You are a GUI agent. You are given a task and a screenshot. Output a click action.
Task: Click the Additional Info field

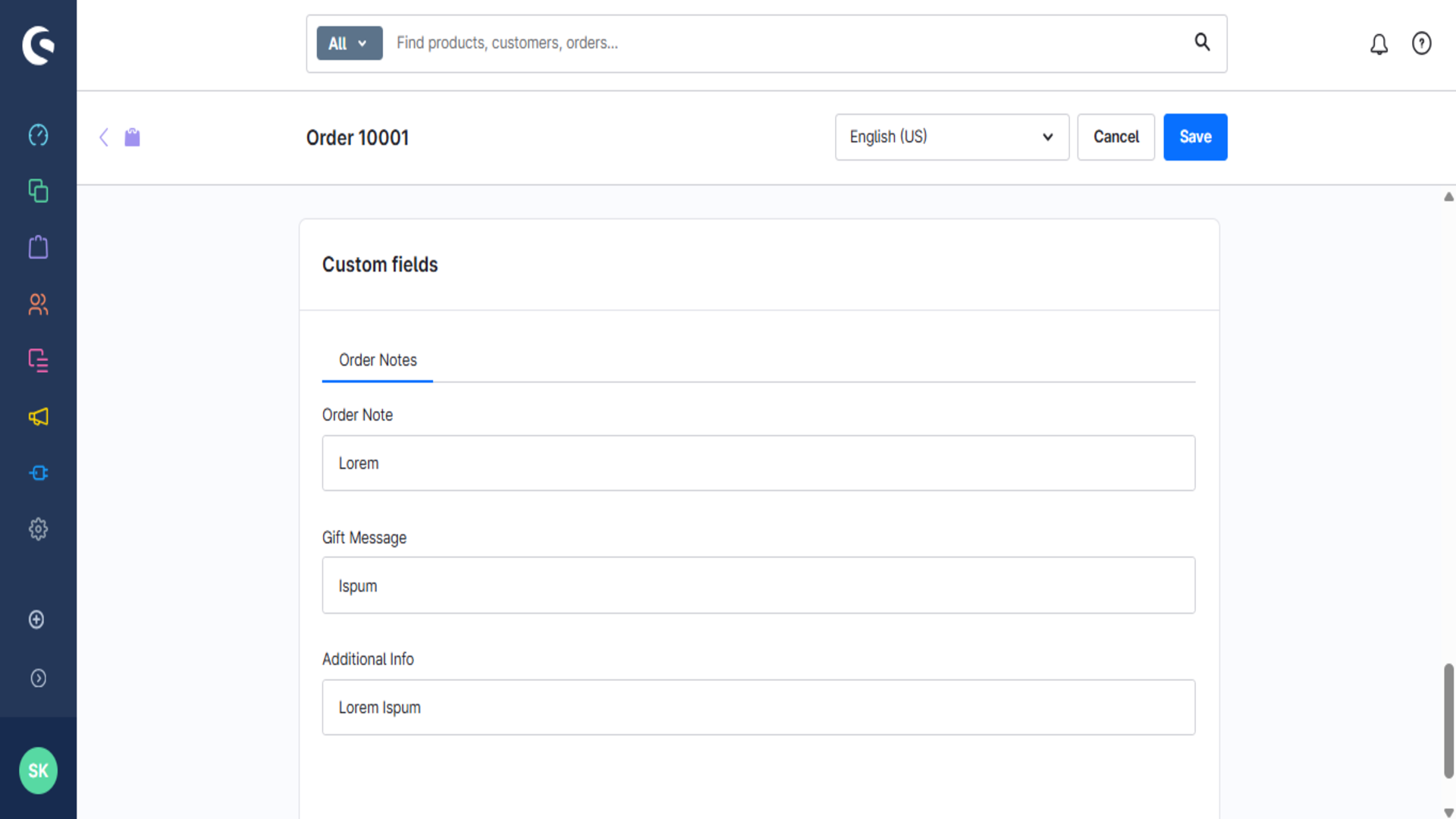click(758, 708)
